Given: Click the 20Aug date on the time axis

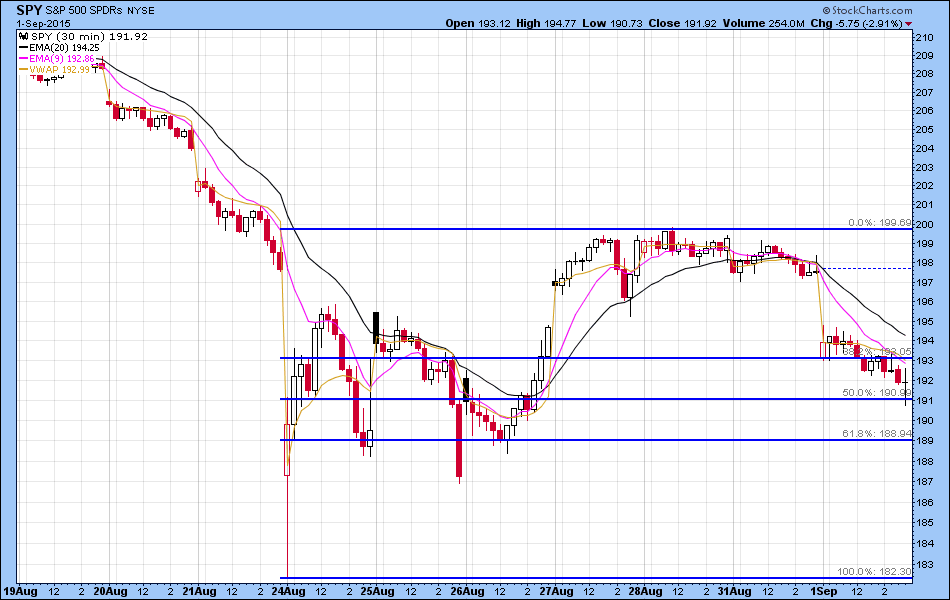Looking at the screenshot, I should (x=110, y=592).
